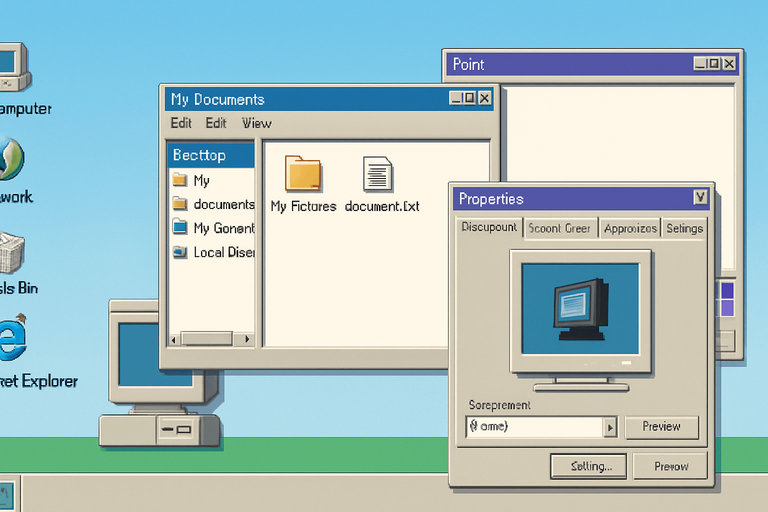
Task: Open the My Fictures folder icon
Action: pos(303,174)
